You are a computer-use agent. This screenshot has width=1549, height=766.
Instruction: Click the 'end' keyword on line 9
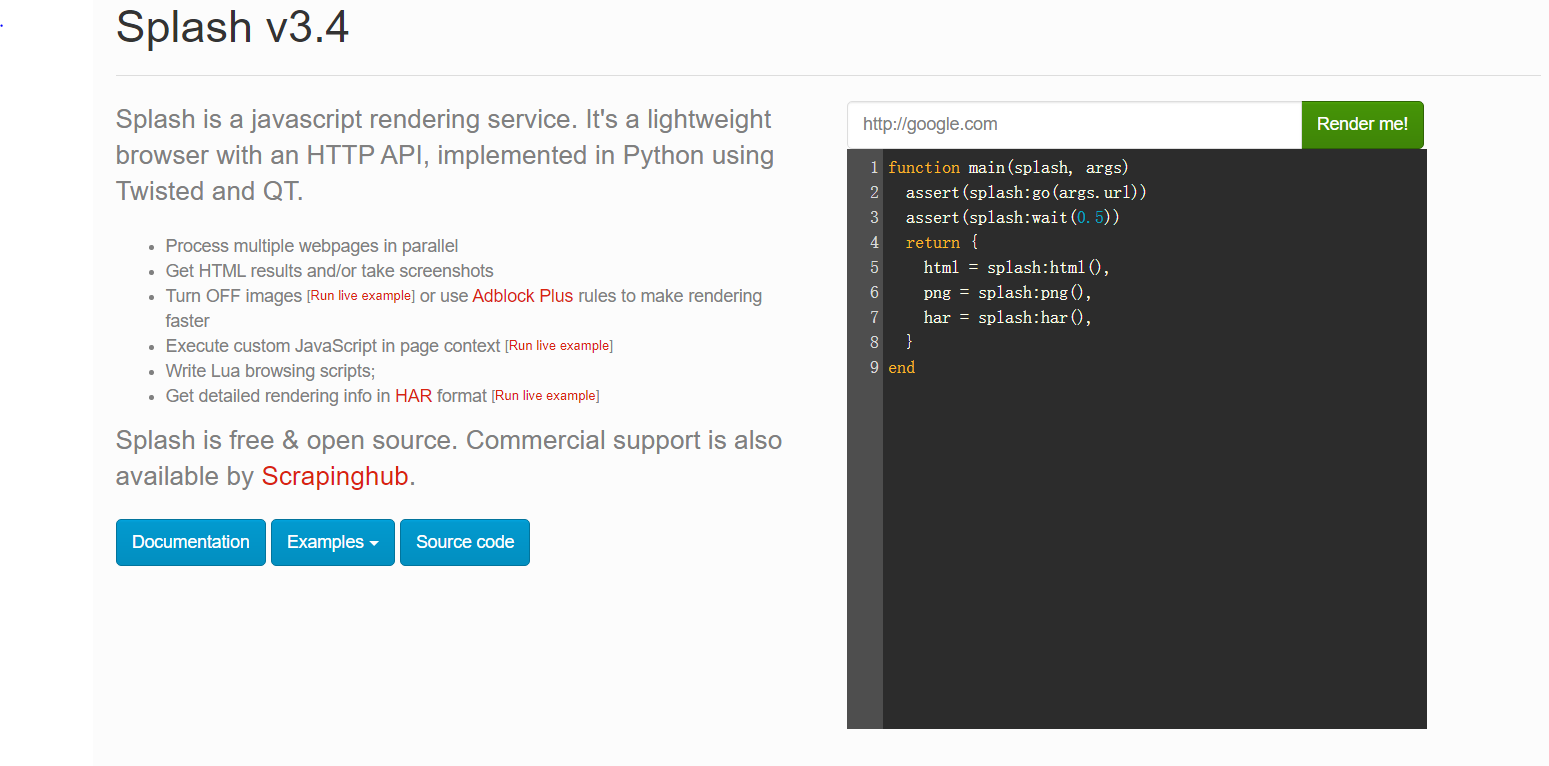coord(901,368)
